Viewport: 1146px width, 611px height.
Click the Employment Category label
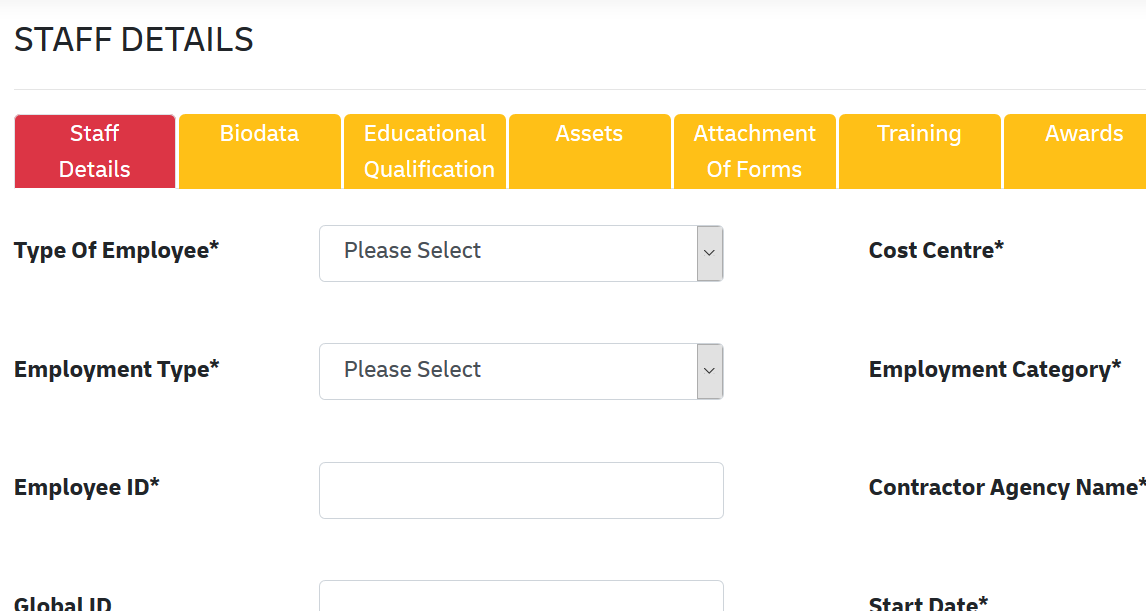coord(994,369)
